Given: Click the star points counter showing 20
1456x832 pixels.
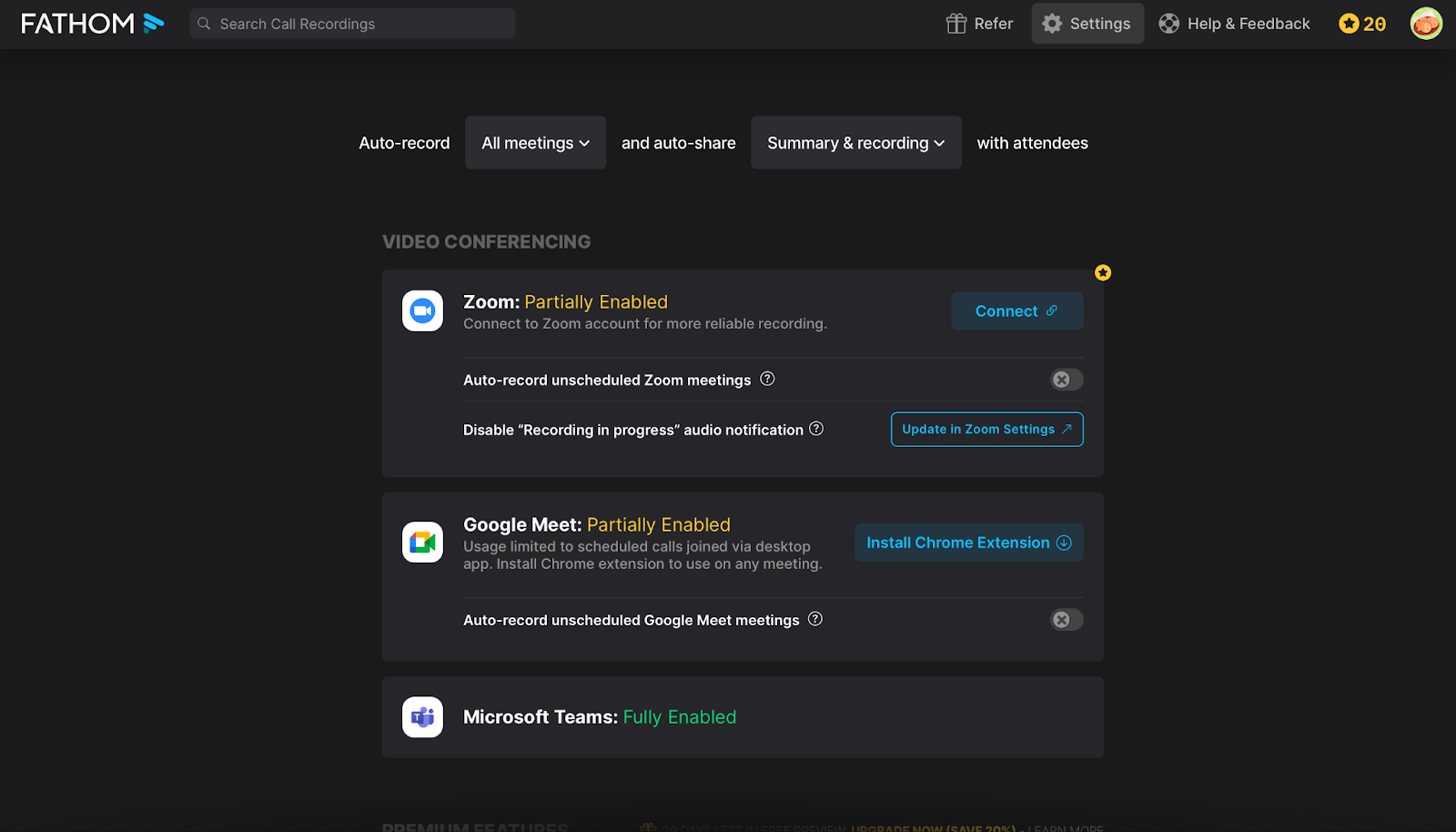Looking at the screenshot, I should click(x=1362, y=24).
